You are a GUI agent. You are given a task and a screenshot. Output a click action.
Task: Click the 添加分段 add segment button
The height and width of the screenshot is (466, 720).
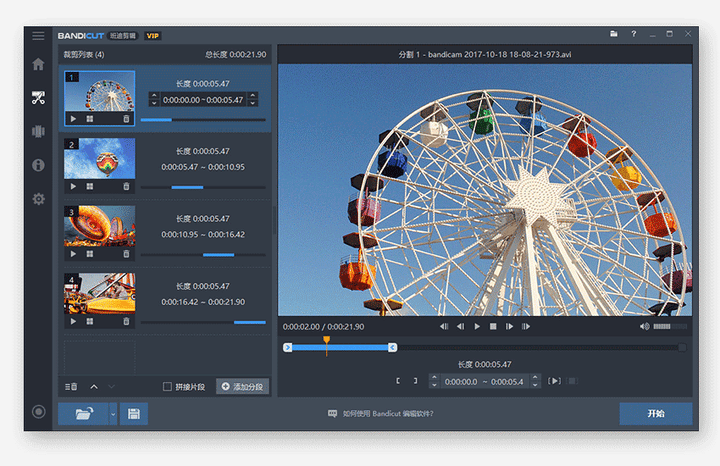point(242,387)
